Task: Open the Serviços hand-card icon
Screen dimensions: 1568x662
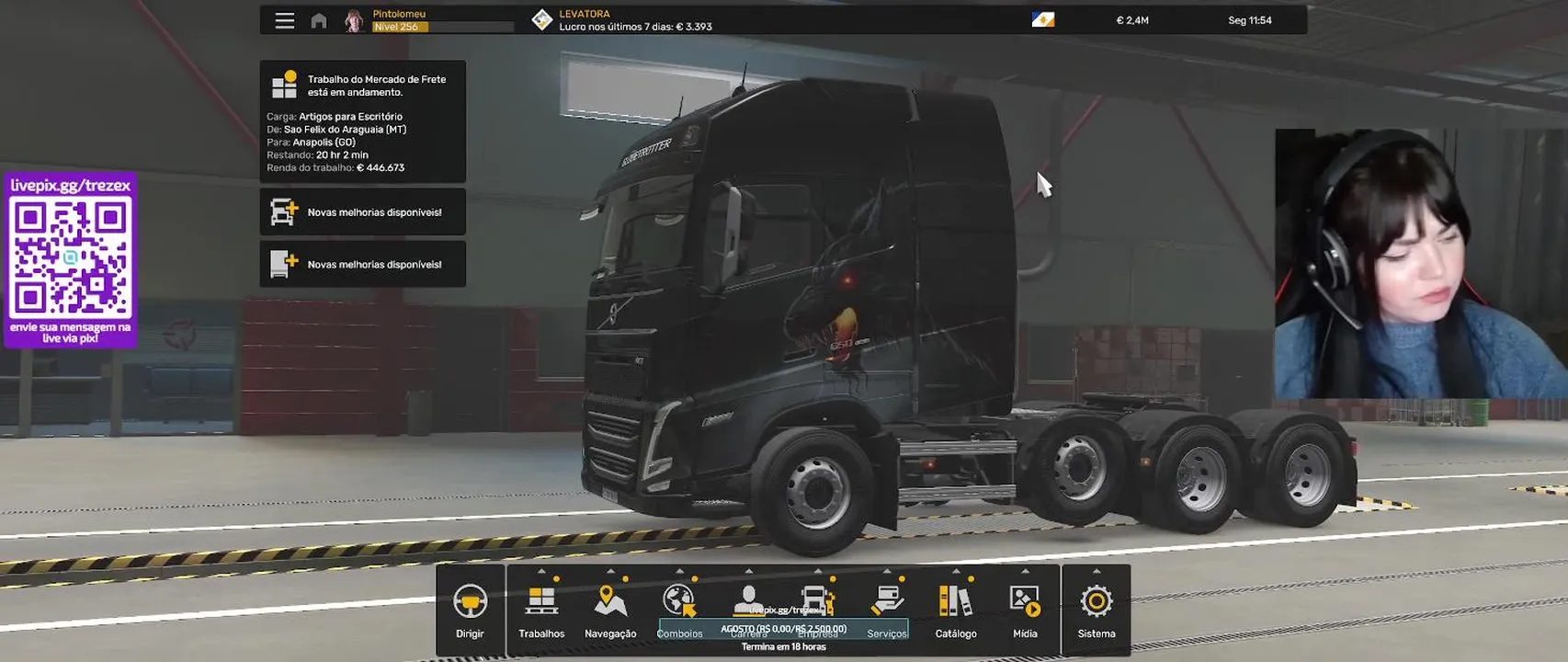Action: 887,600
